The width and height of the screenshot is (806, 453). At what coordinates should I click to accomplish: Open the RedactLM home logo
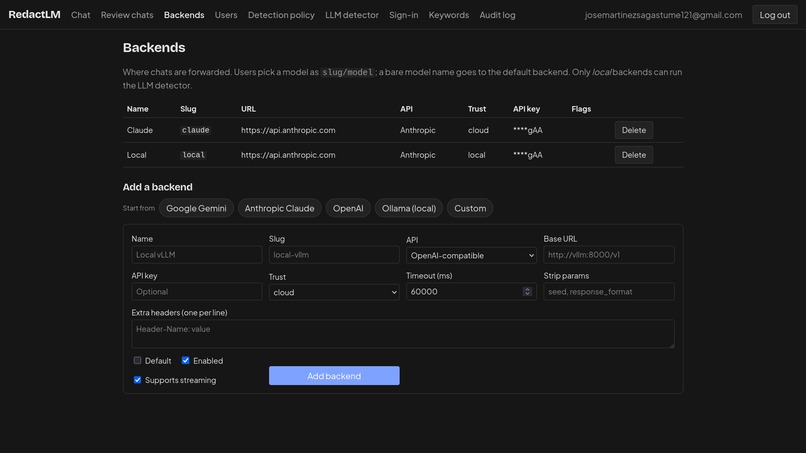coord(34,14)
